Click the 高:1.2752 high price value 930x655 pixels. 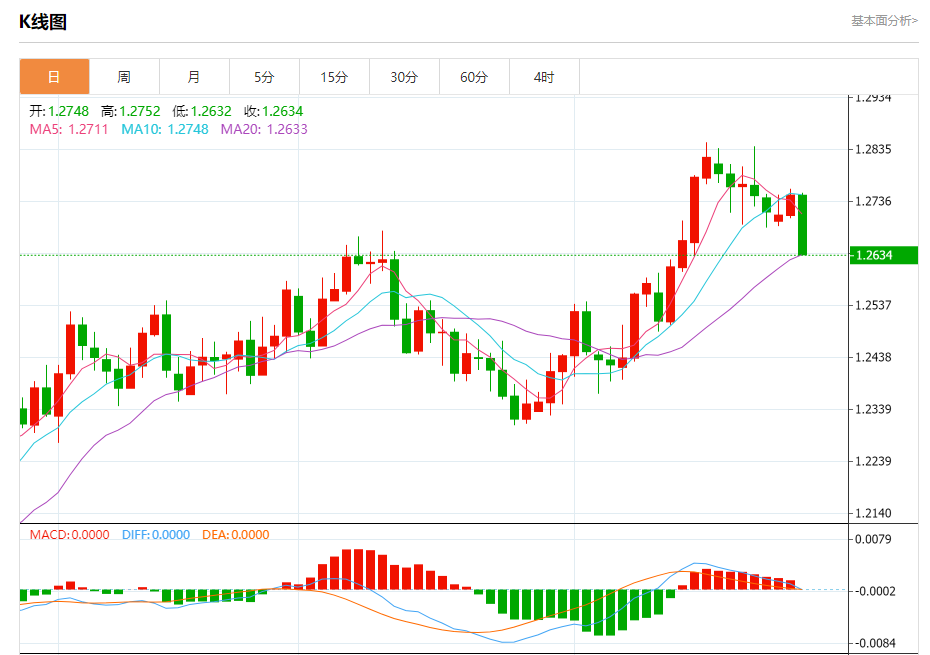[130, 111]
